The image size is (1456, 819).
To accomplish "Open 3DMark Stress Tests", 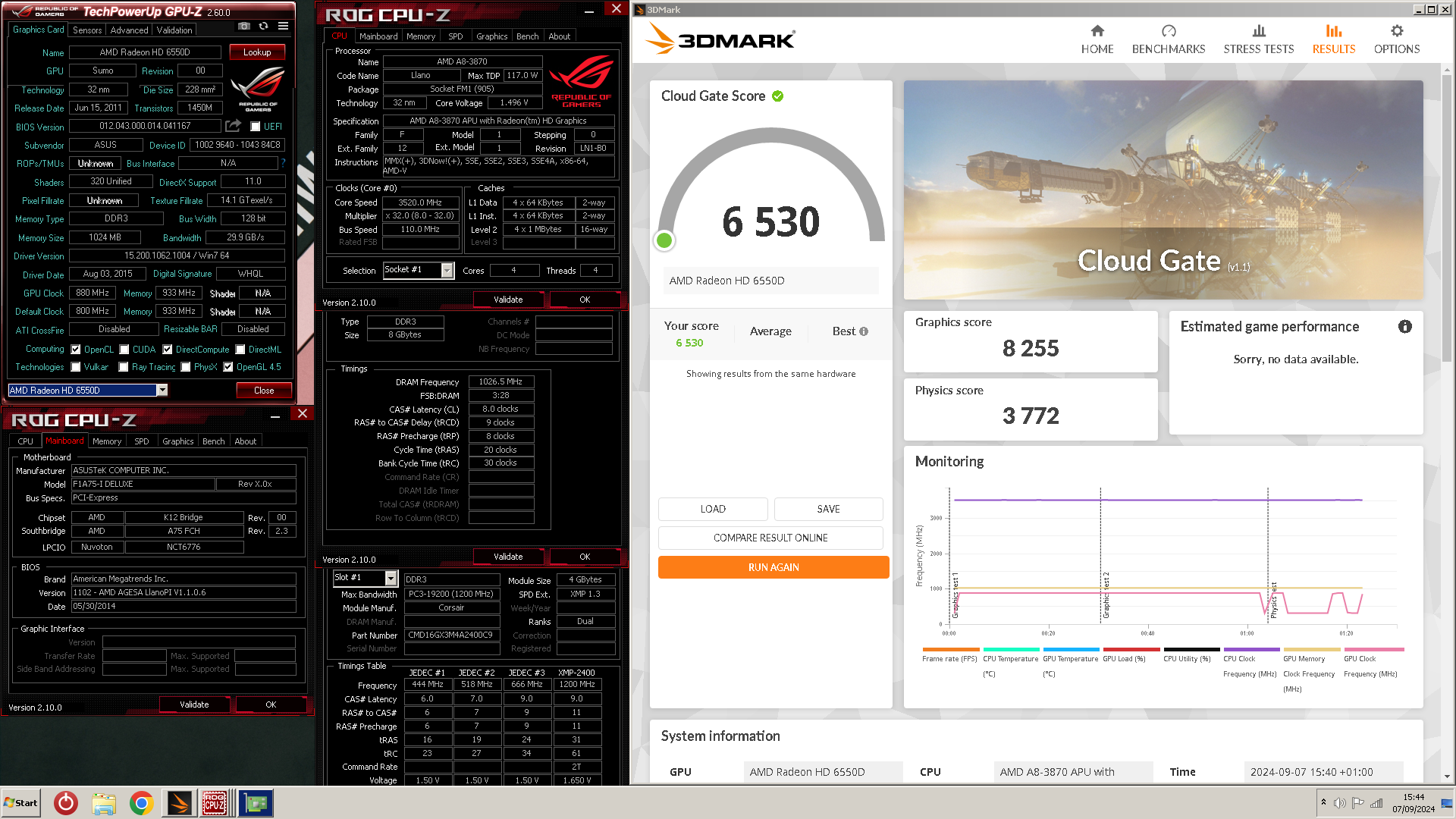I will (1259, 39).
